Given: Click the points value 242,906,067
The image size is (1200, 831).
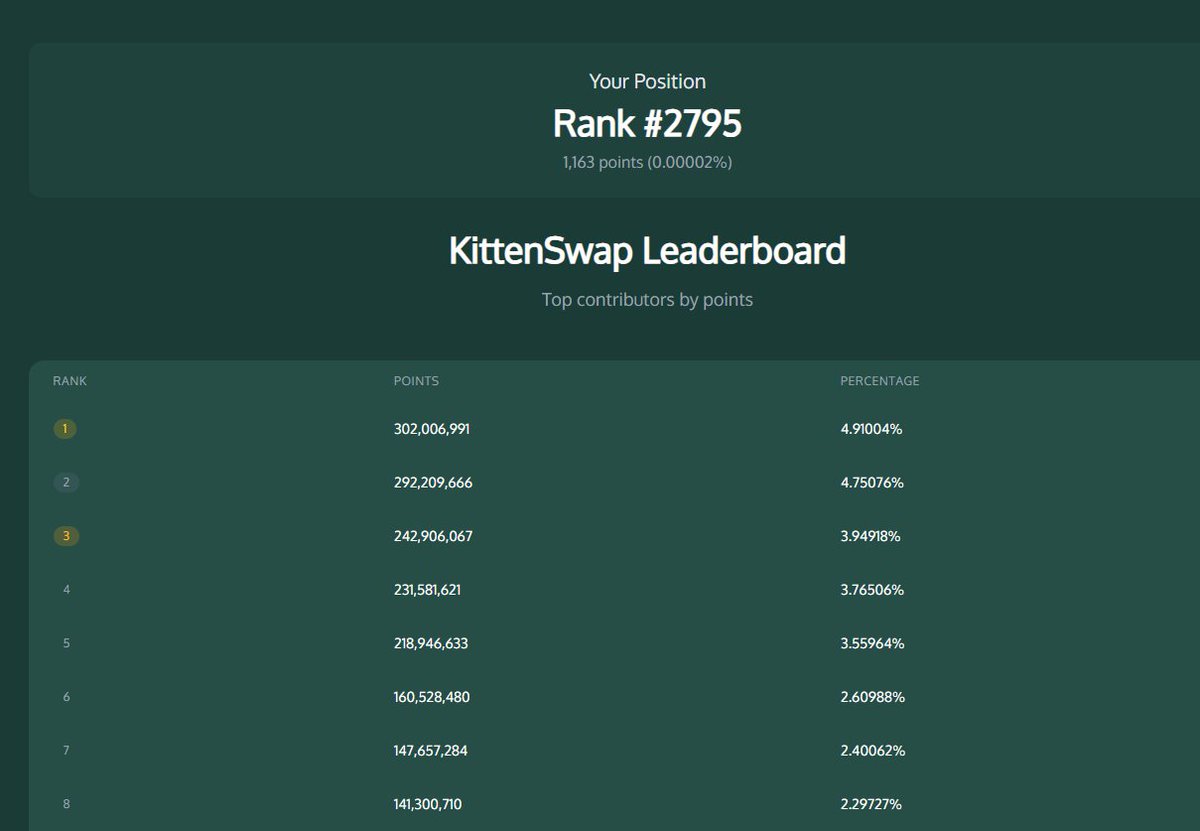Looking at the screenshot, I should pos(433,536).
